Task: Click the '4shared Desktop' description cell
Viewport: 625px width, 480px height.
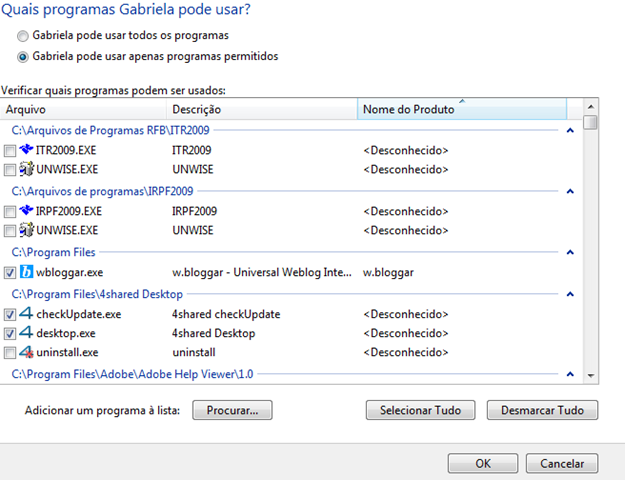Action: tap(213, 333)
